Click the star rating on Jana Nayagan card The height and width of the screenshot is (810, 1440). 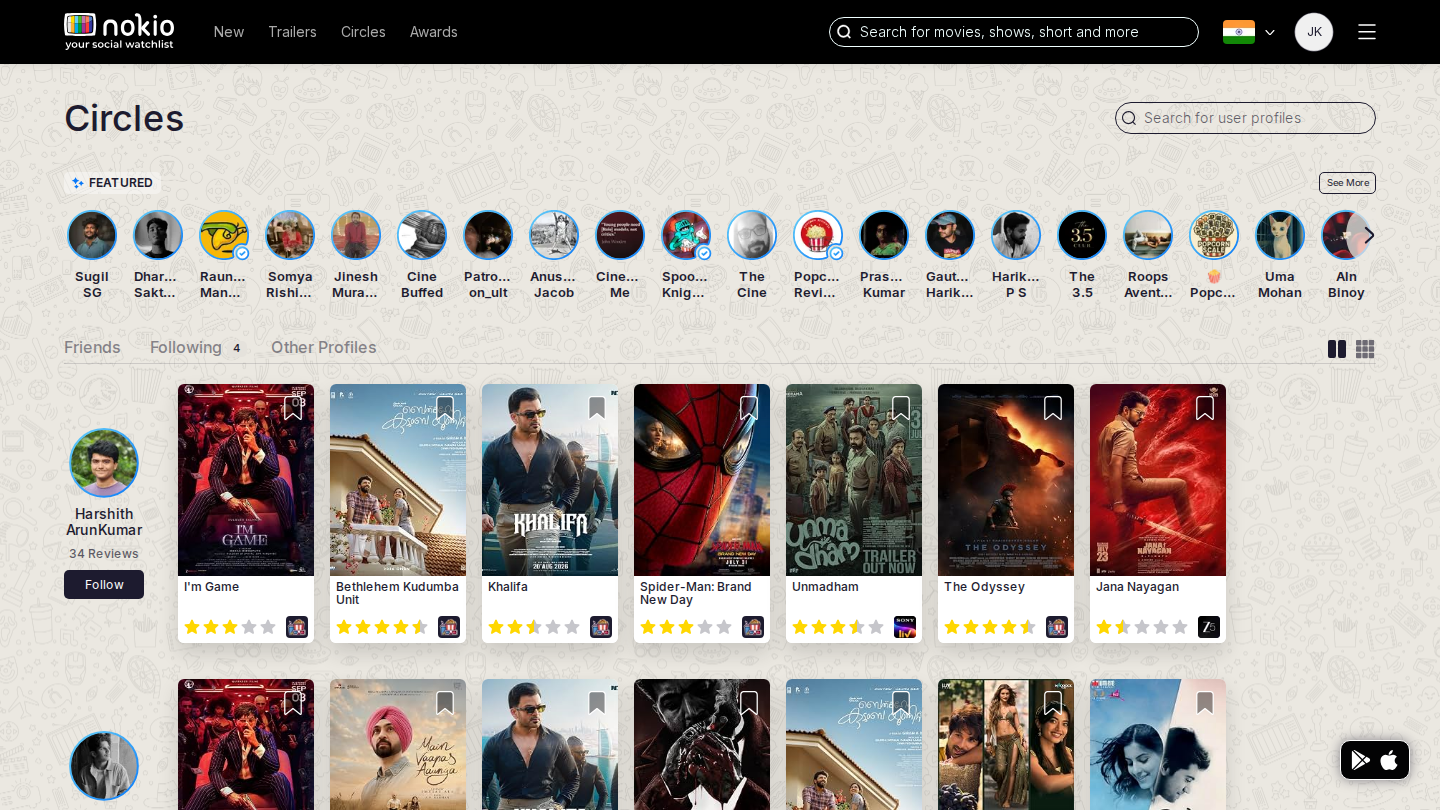1142,627
